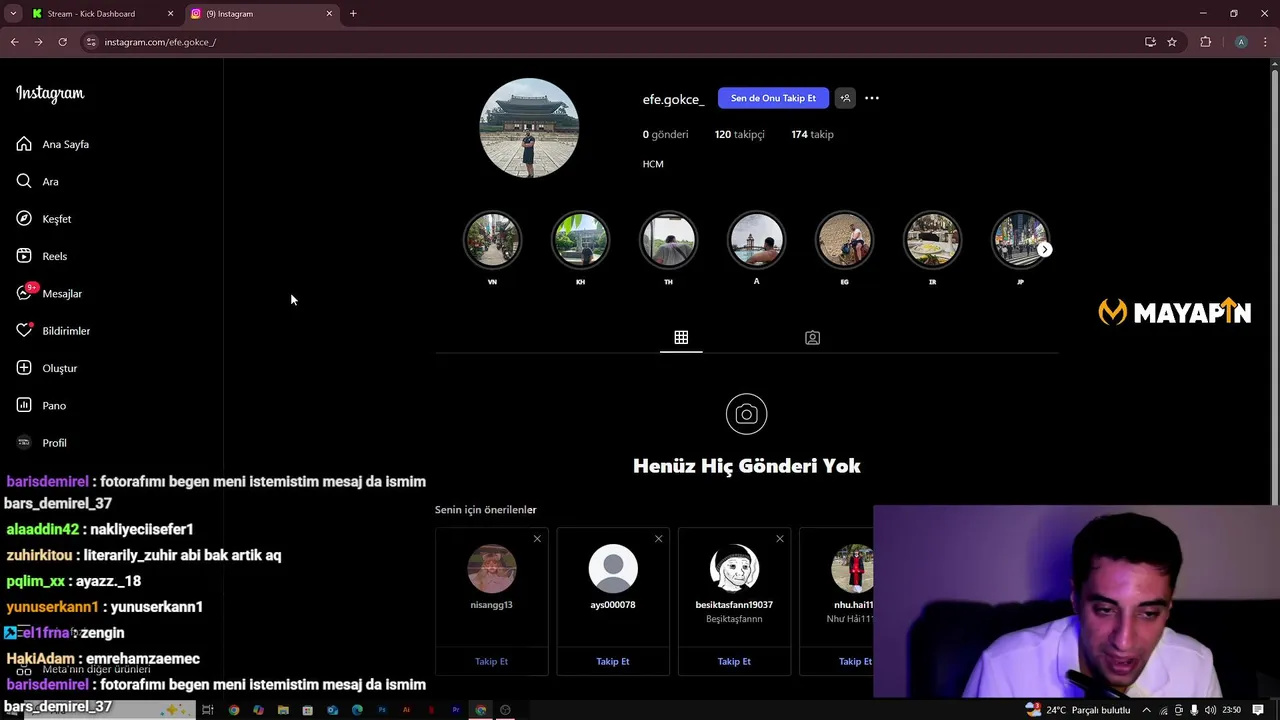Open the JP story highlight
1280x720 pixels.
(x=1018, y=240)
